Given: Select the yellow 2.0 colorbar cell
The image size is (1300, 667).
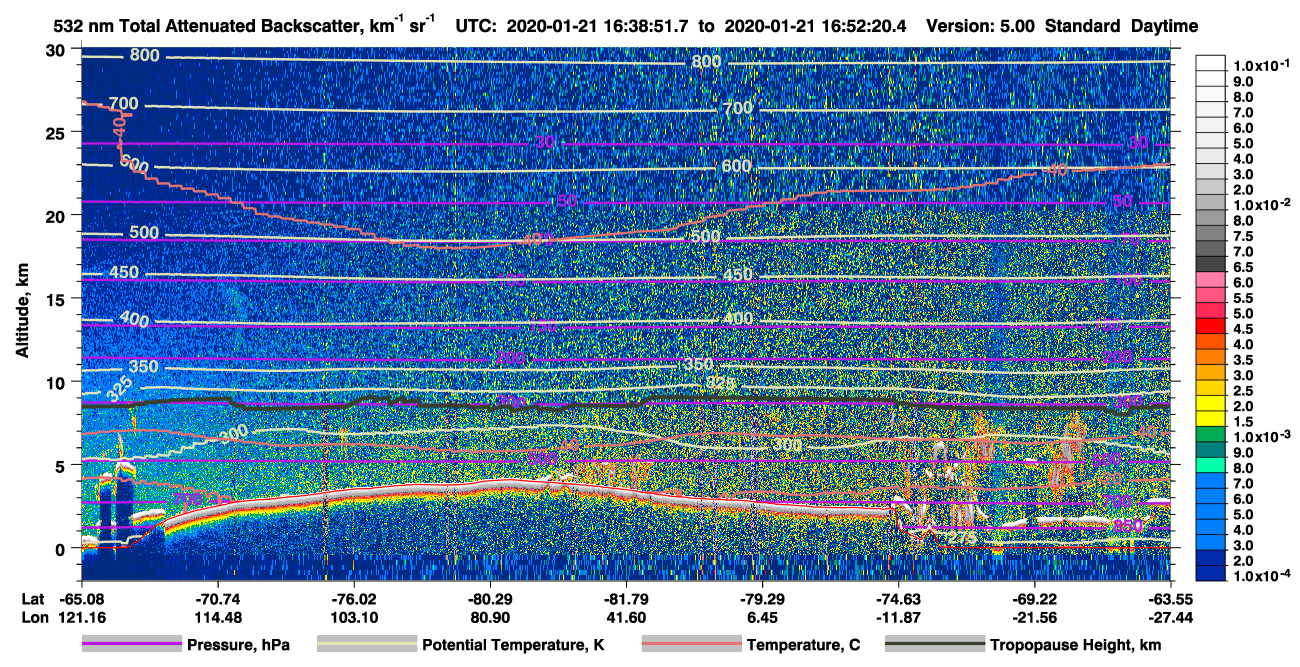Looking at the screenshot, I should (x=1213, y=406).
